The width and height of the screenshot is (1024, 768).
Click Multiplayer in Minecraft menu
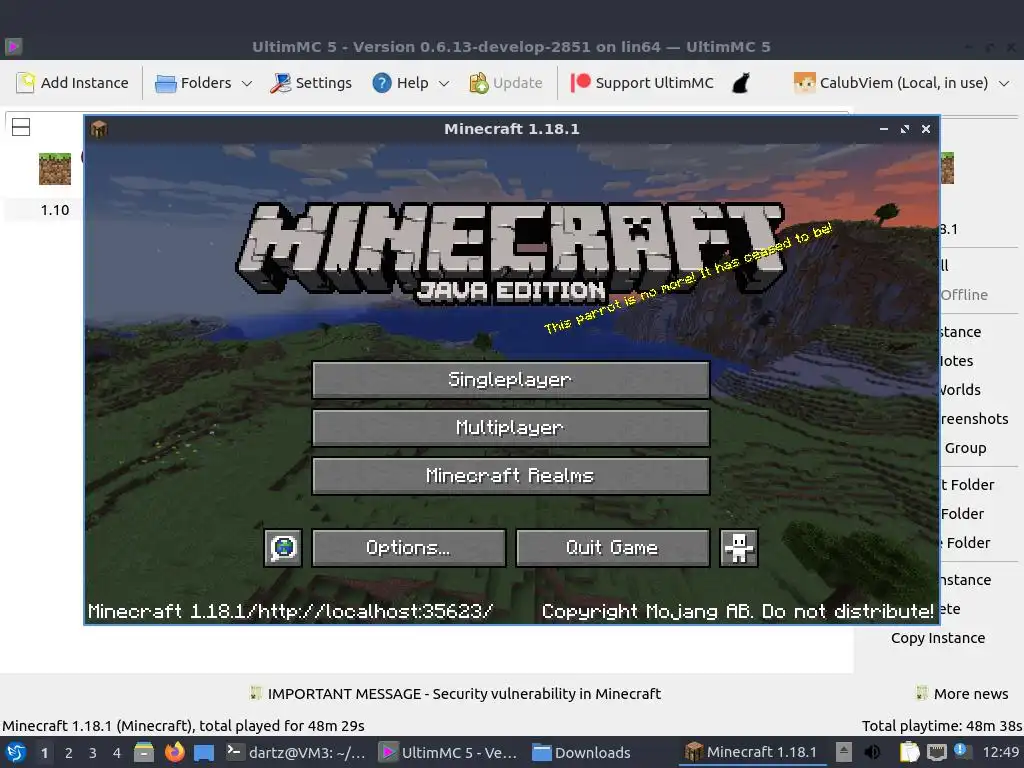coord(511,428)
